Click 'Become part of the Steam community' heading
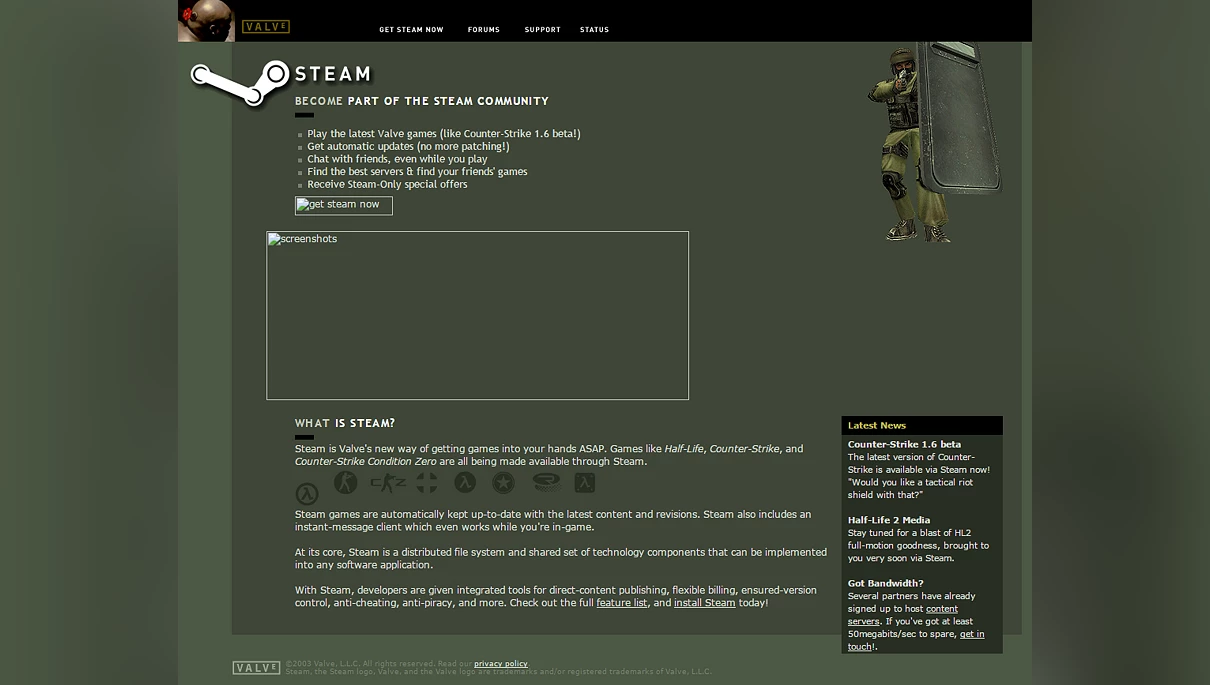The height and width of the screenshot is (685, 1210). [x=422, y=102]
